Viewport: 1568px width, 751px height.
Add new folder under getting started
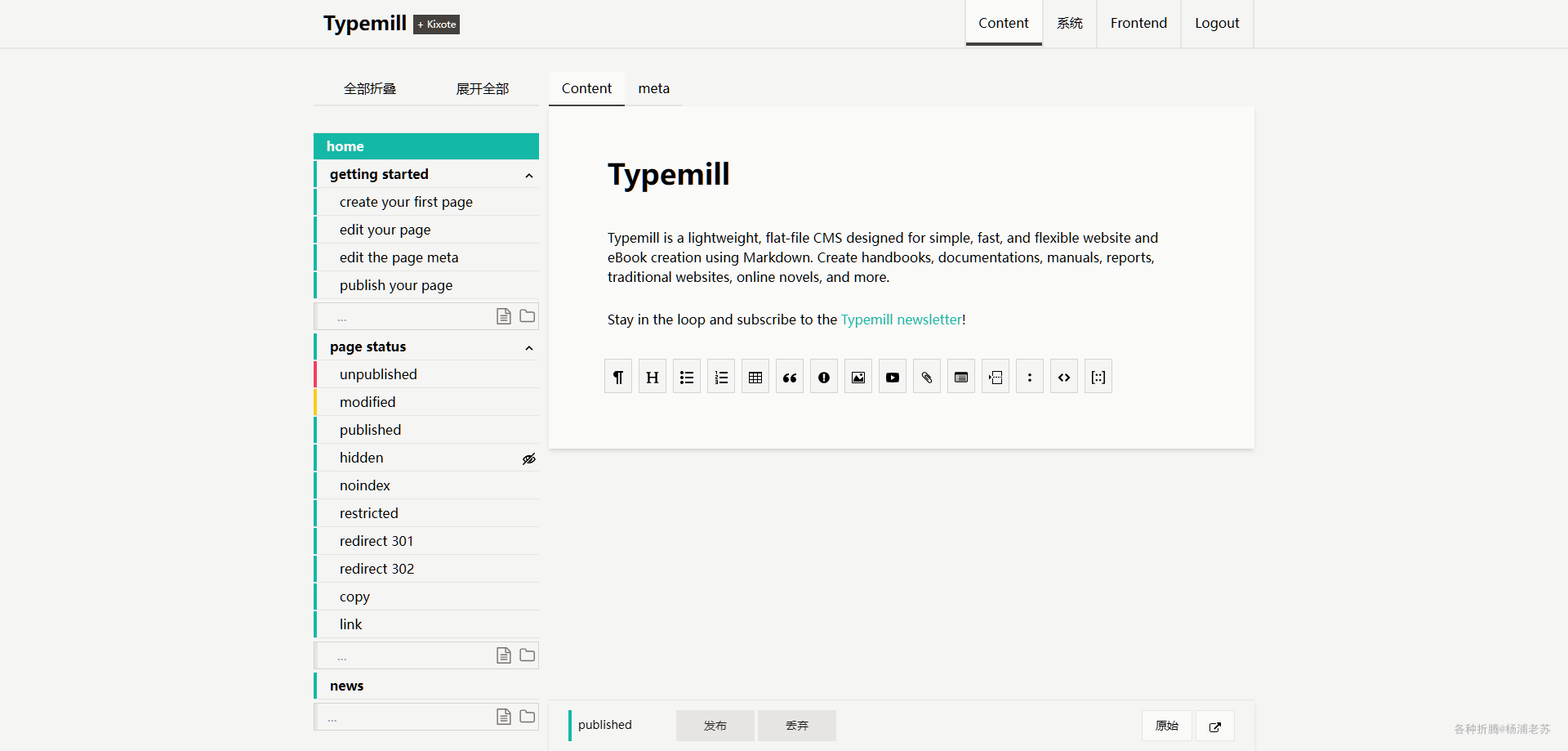point(528,316)
